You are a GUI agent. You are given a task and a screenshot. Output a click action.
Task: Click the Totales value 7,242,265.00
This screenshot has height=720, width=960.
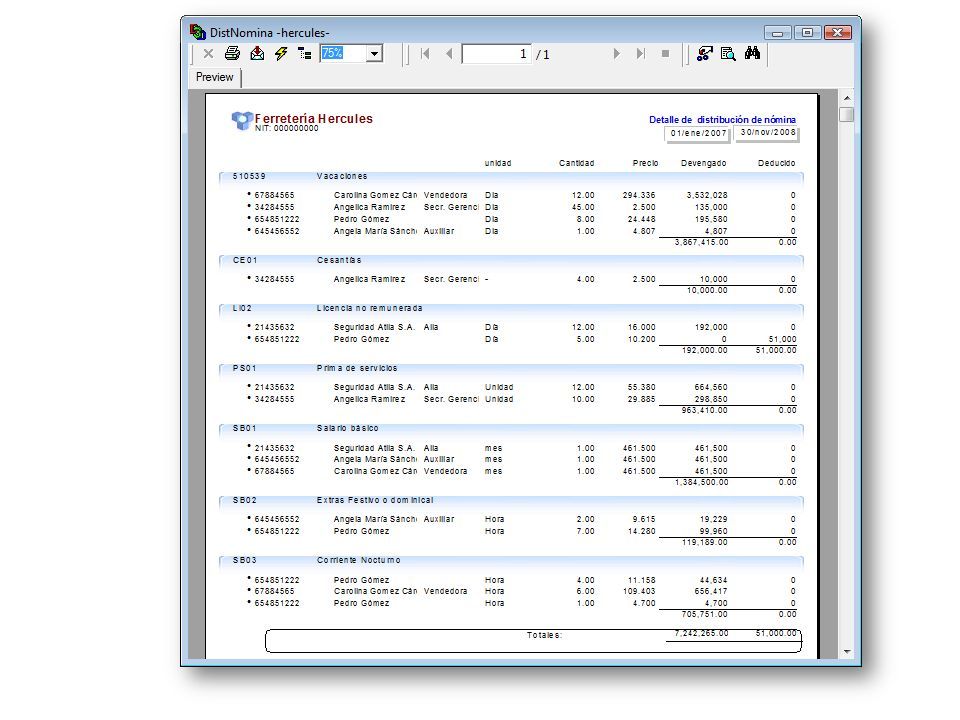point(702,634)
